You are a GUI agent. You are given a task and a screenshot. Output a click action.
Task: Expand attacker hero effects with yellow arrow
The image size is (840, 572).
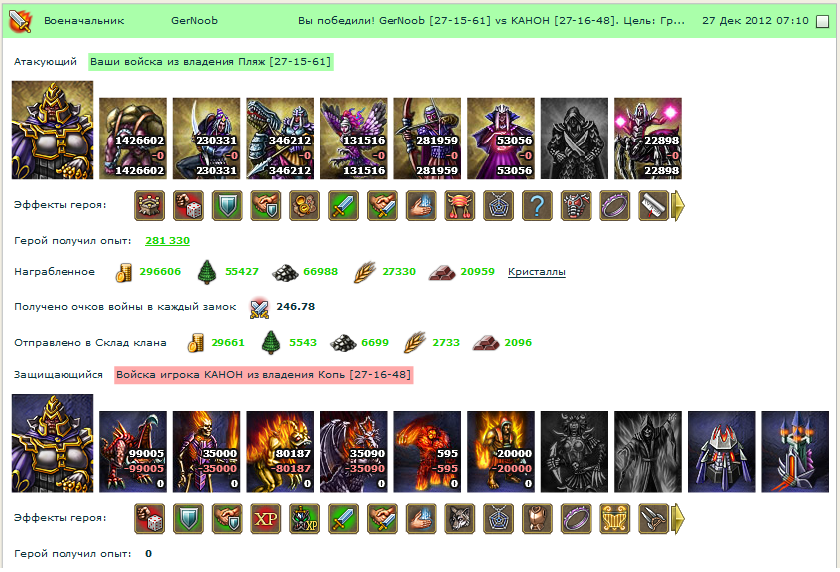point(678,206)
